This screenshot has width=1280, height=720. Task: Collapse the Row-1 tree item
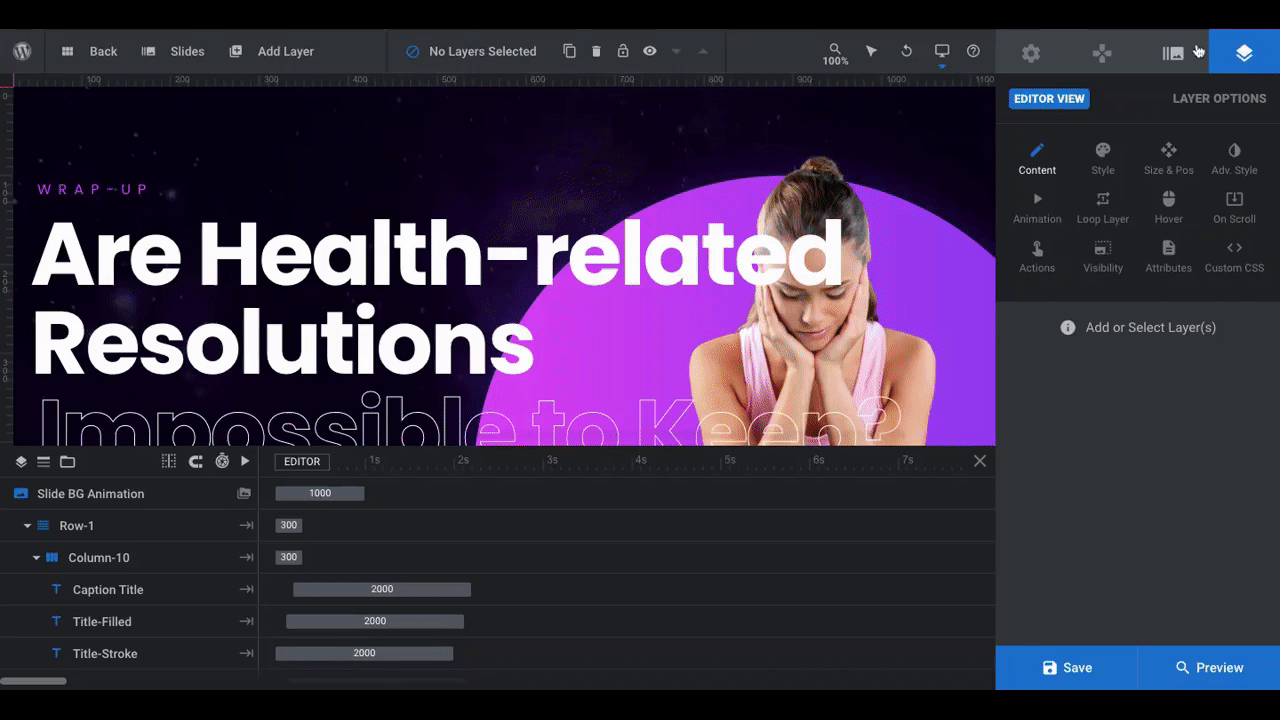click(27, 526)
